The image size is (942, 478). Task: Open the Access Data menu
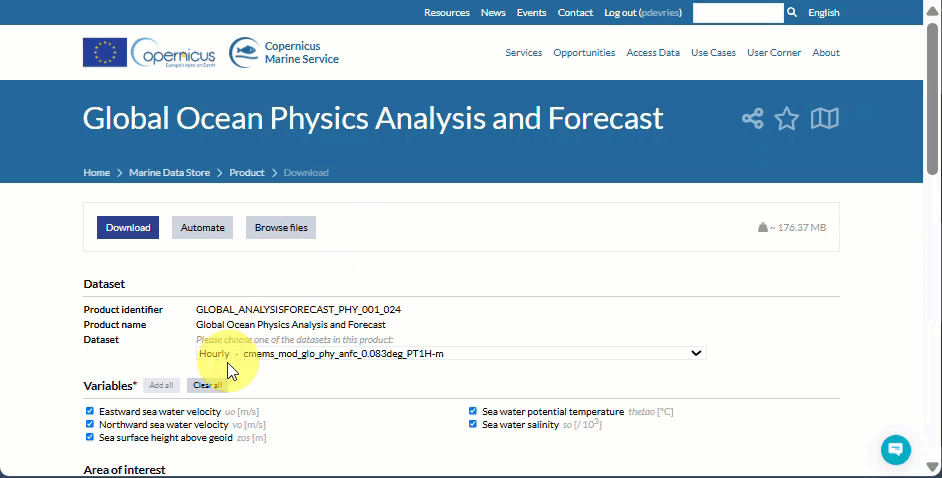click(653, 52)
